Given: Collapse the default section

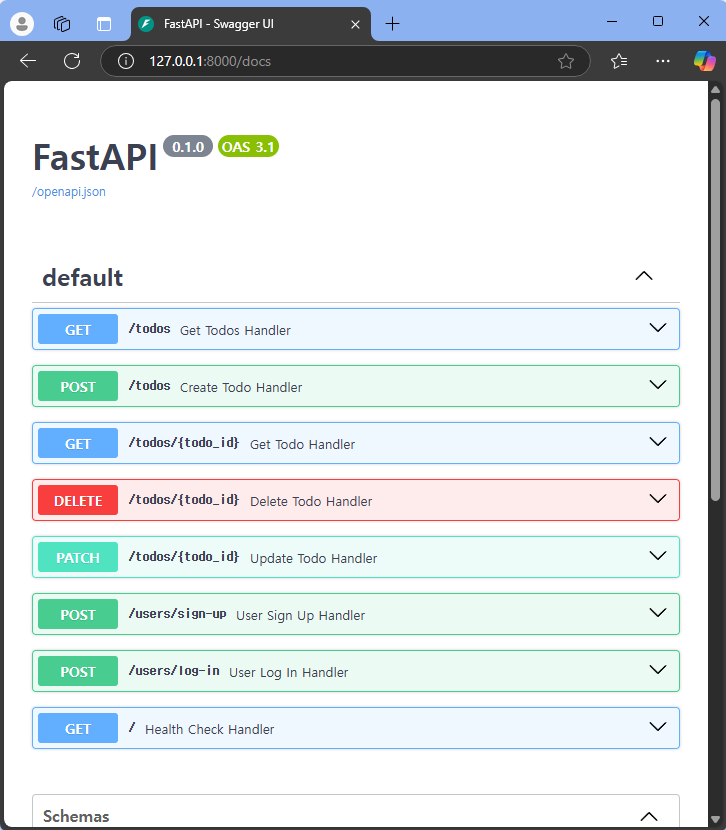Looking at the screenshot, I should 644,276.
